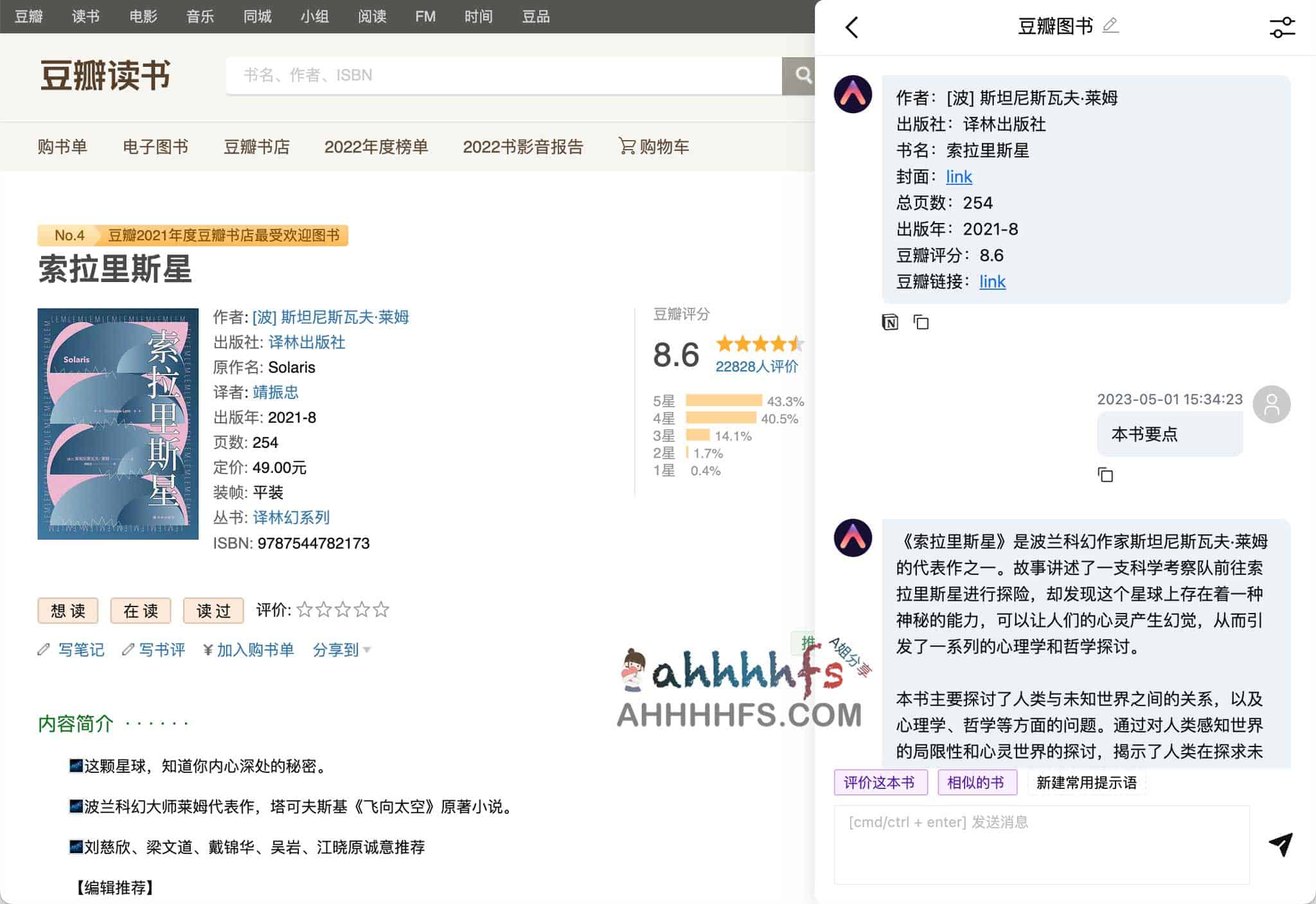This screenshot has width=1316, height=904.
Task: Open the edit pencil next to 豆瓣图书 title
Action: coord(1110,24)
